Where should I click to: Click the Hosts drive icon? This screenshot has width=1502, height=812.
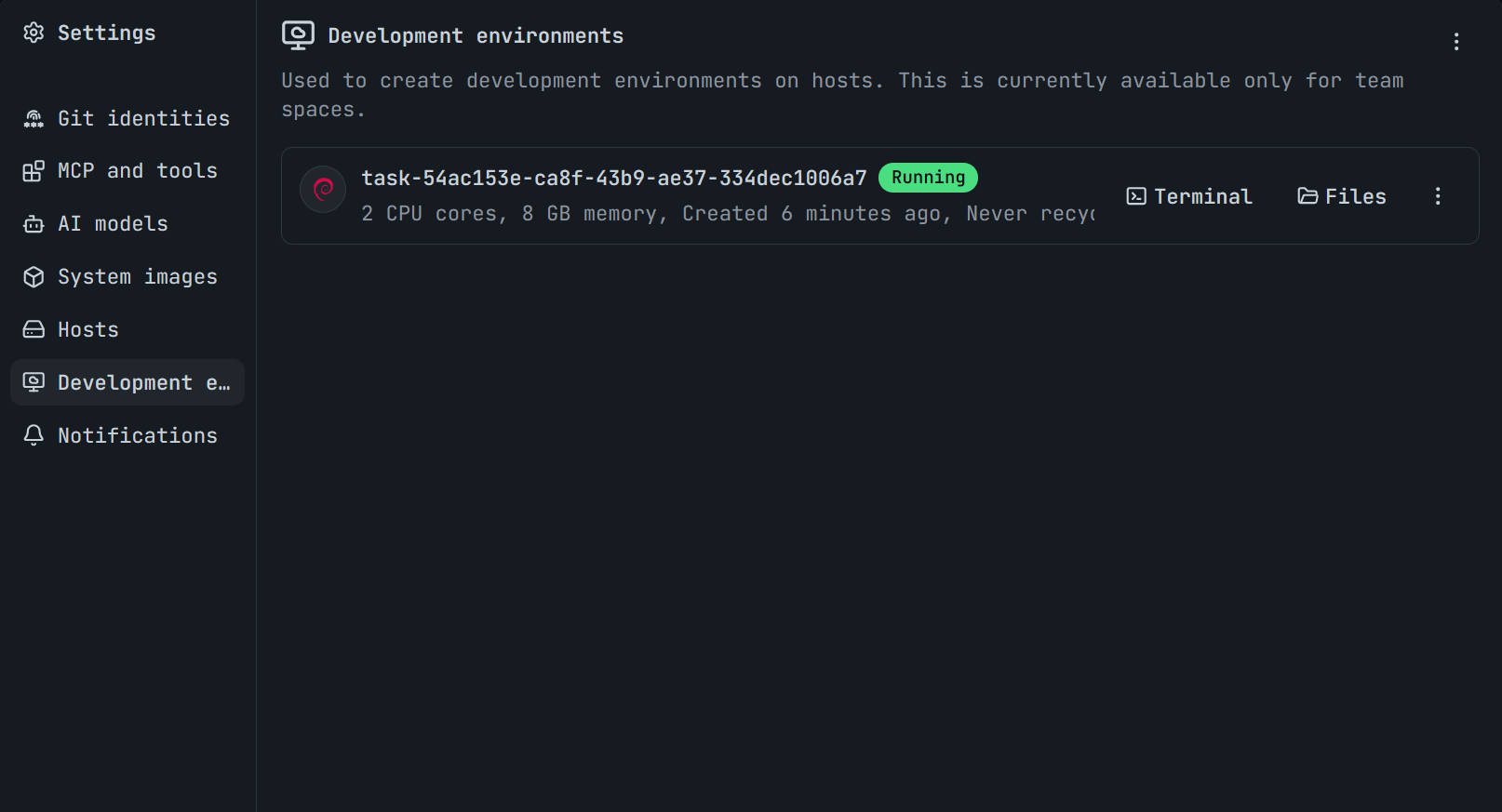34,329
